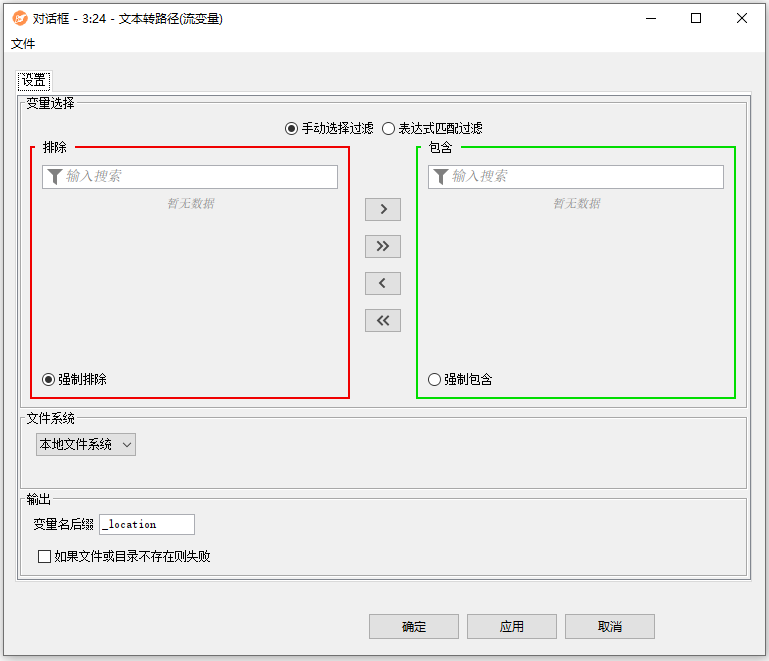Move all variables to 包含 with the double right arrow
The image size is (769, 661).
click(383, 246)
